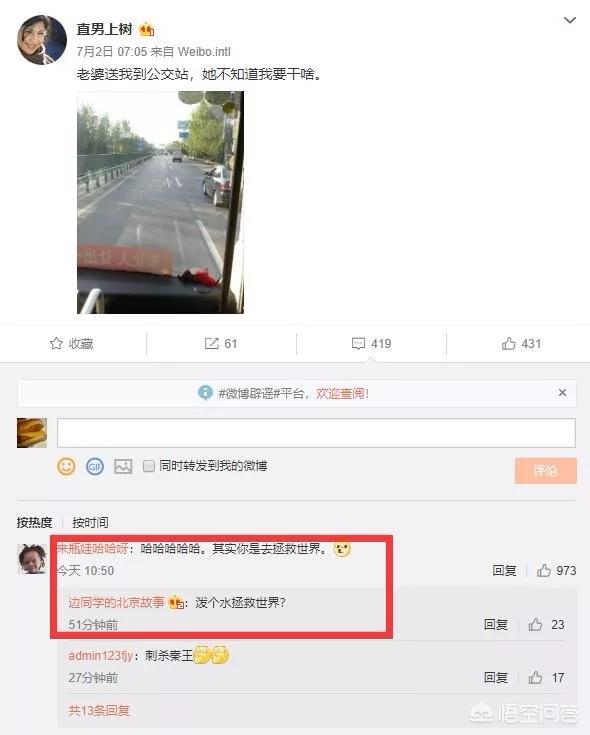Open the 欢迎查阅 link in banner

click(x=342, y=393)
